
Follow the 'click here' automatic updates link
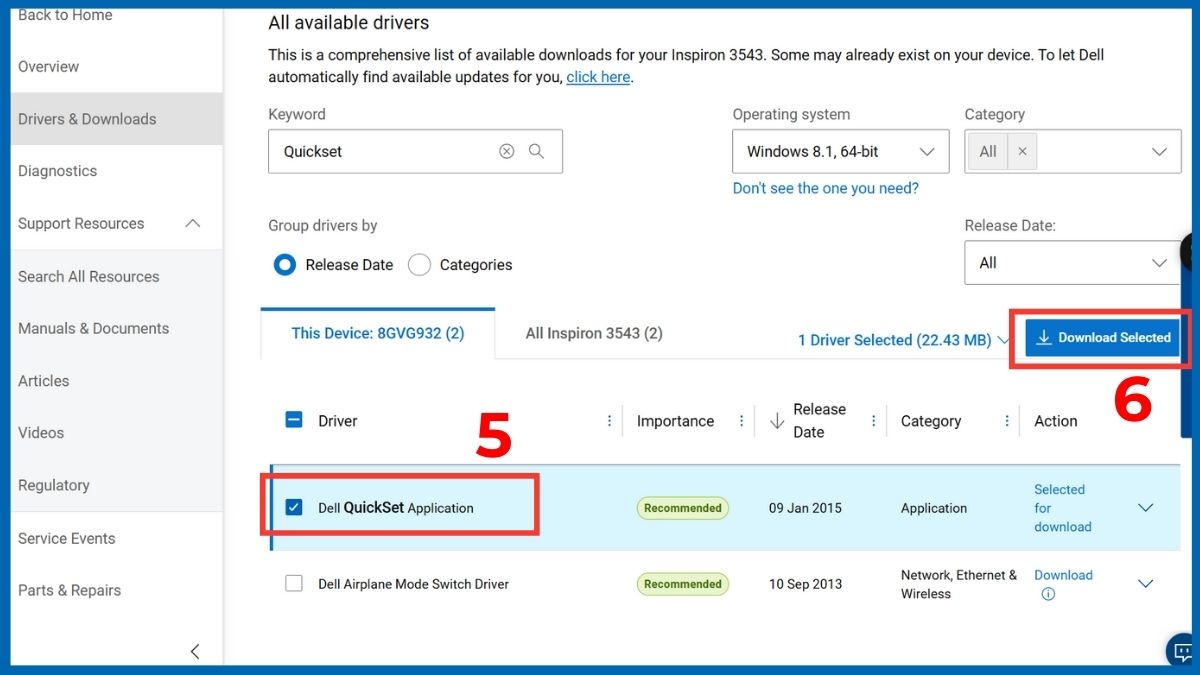pos(598,77)
